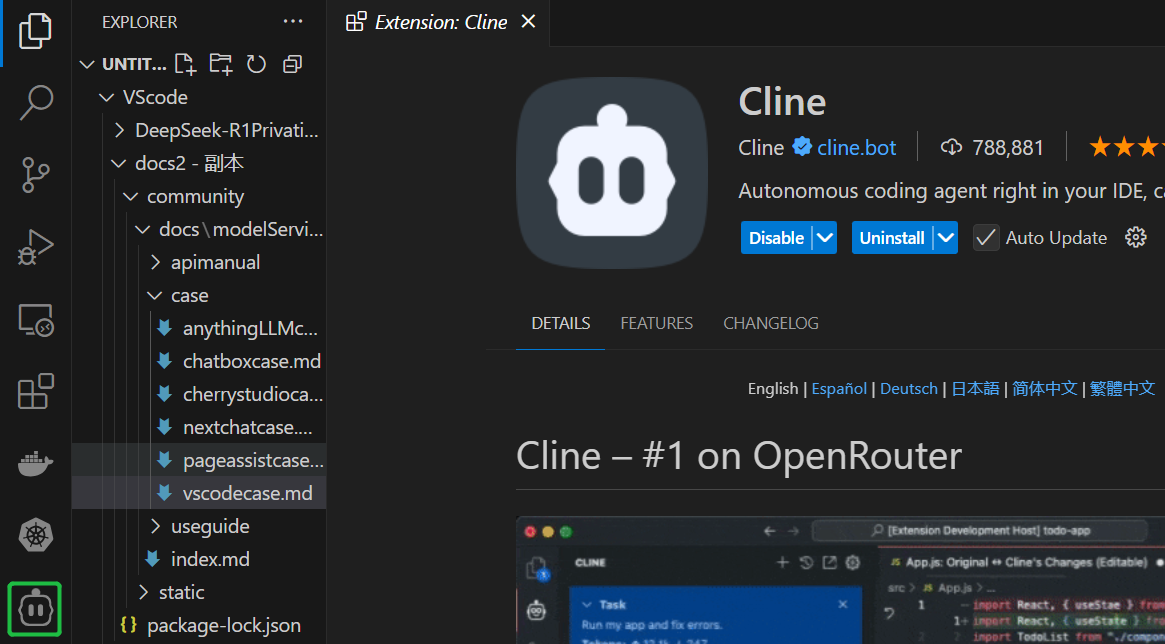Screen dimensions: 1165x644
Task: Open the Extensions view
Action: tap(36, 391)
